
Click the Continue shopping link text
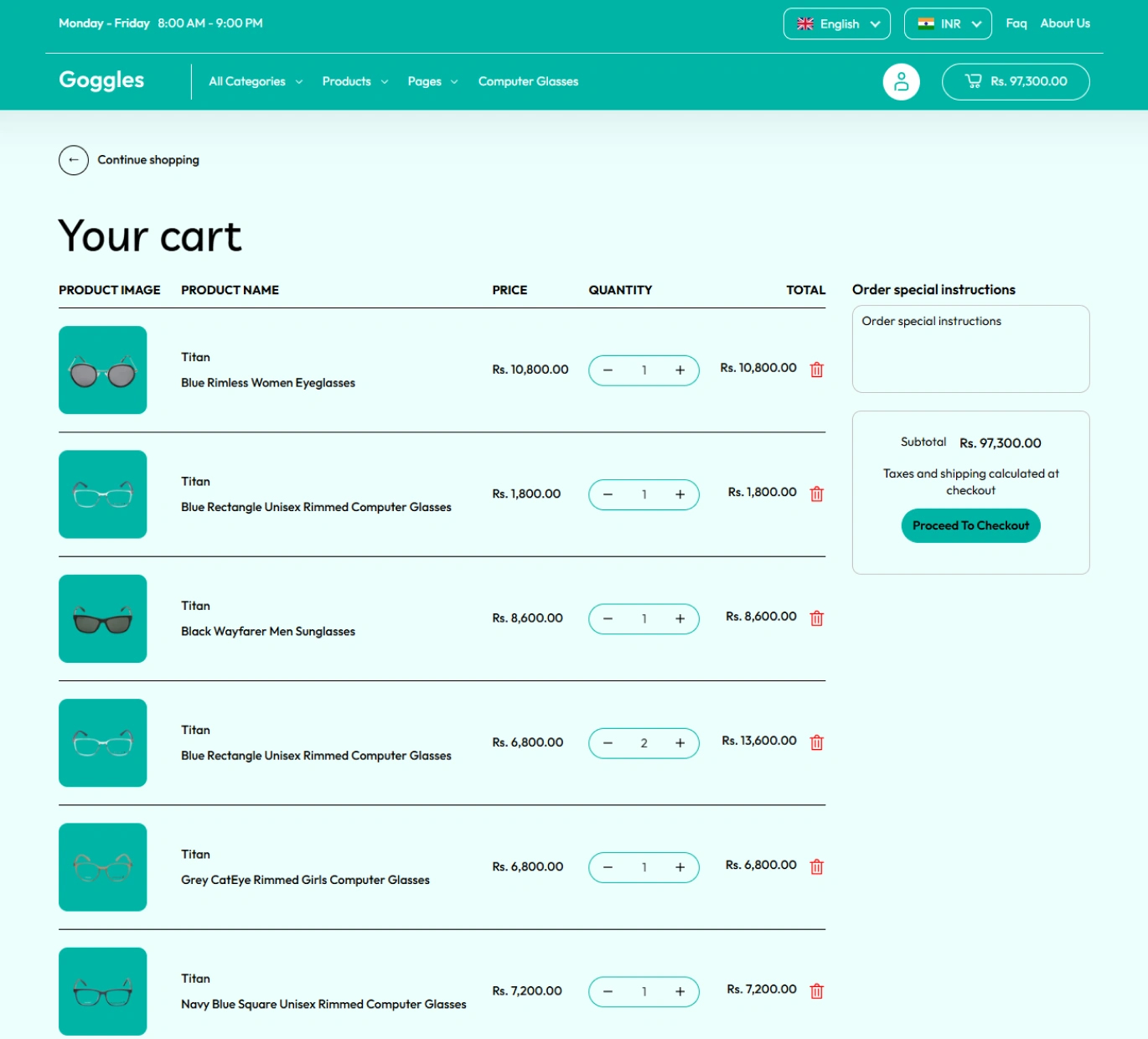(148, 160)
